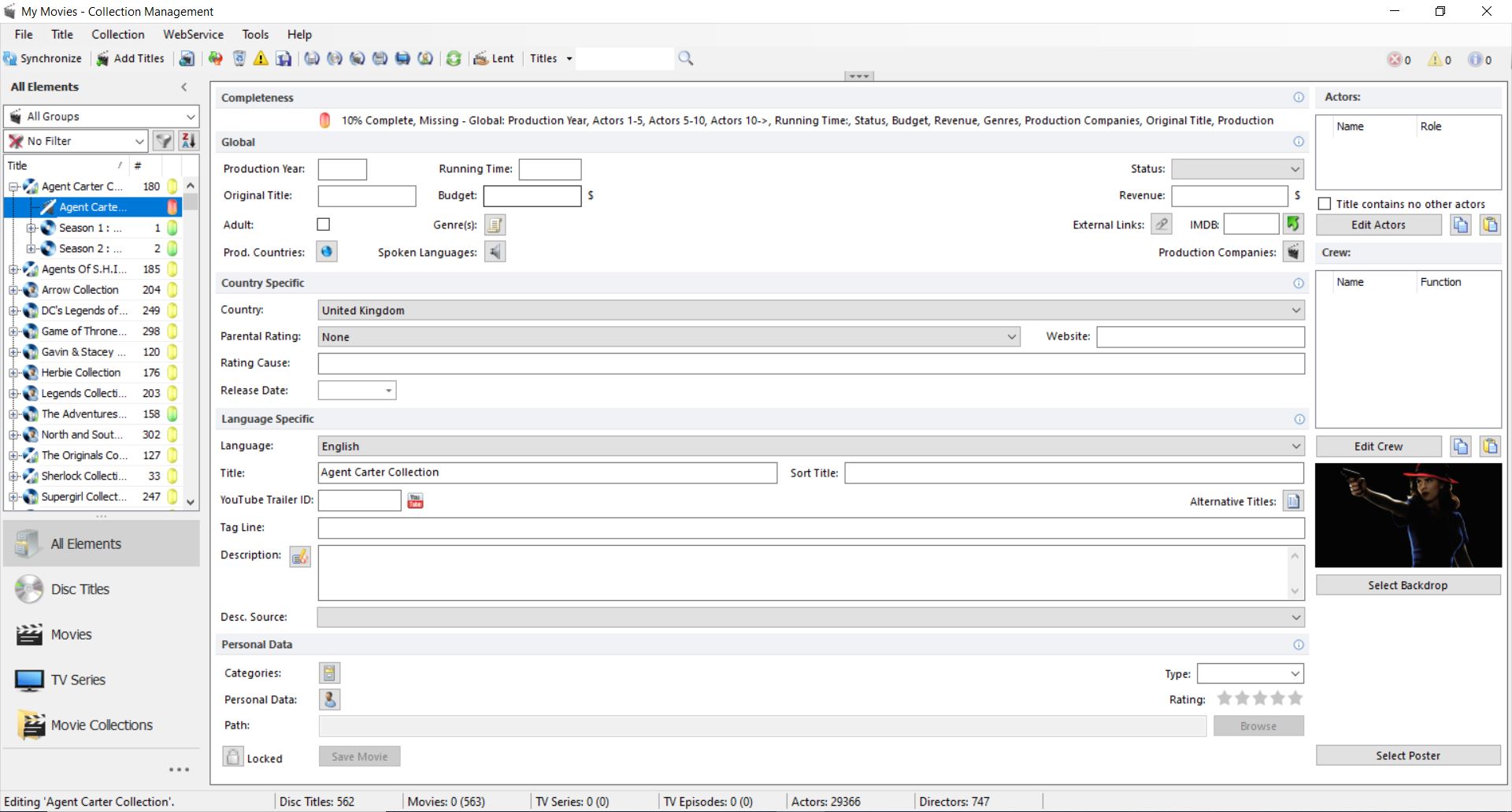The height and width of the screenshot is (812, 1512).
Task: Copy crew using icon beside Edit Crew
Action: point(1461,447)
